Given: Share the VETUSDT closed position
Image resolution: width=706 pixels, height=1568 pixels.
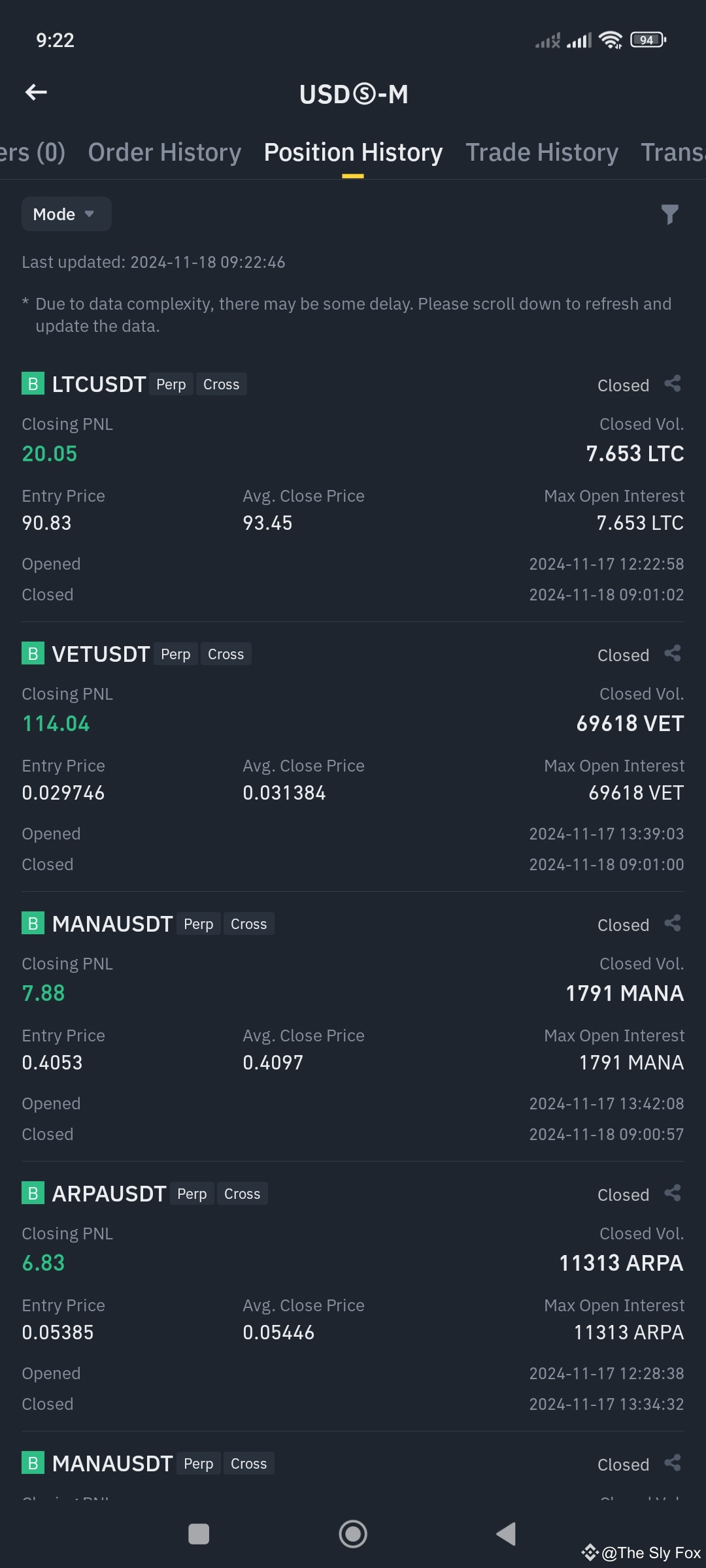Looking at the screenshot, I should [673, 653].
